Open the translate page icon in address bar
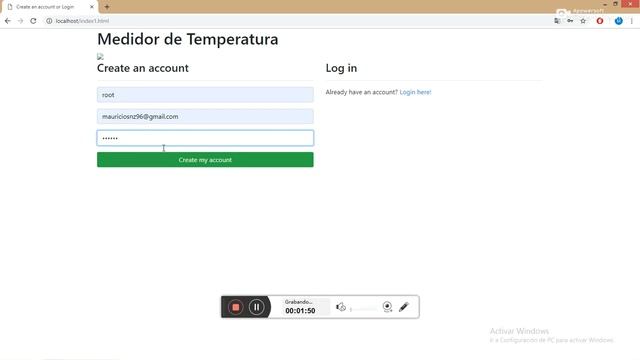 557,21
